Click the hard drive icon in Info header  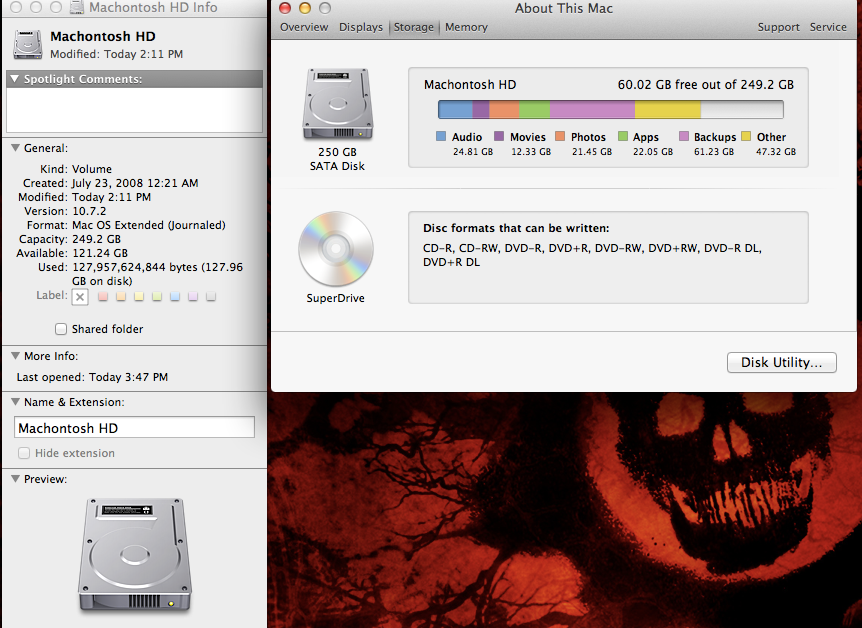pos(27,45)
